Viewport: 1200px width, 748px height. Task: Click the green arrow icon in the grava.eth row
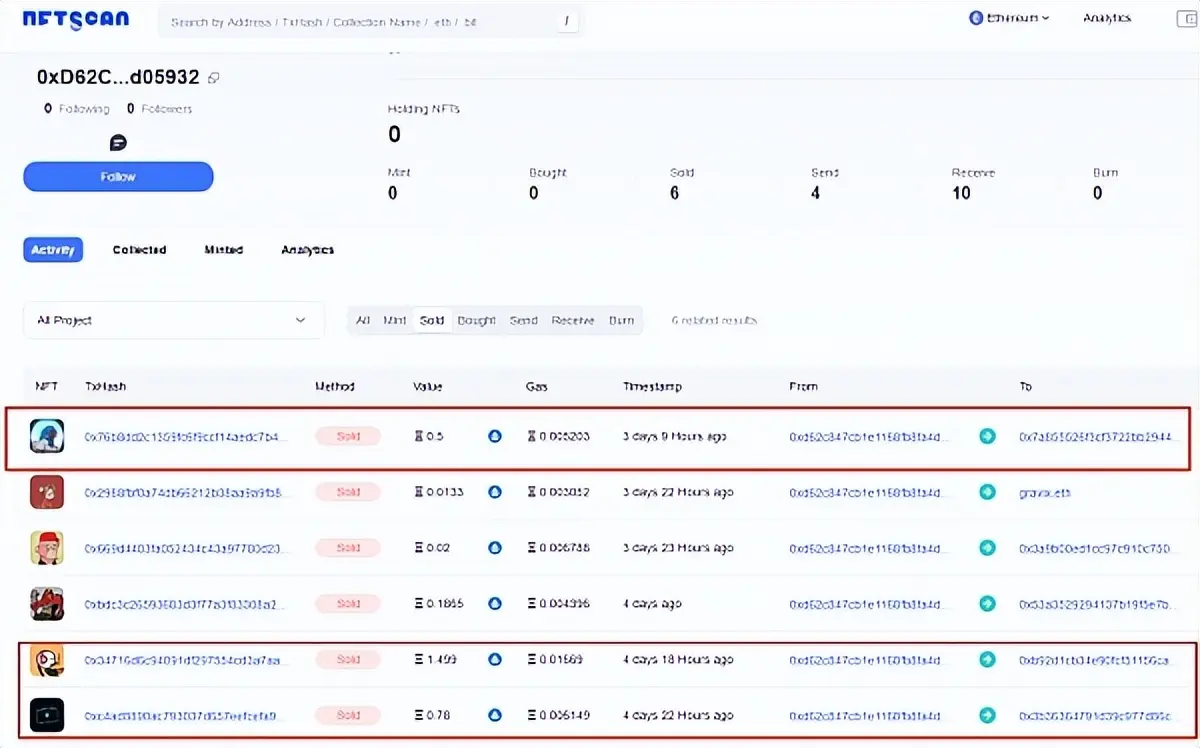(987, 492)
